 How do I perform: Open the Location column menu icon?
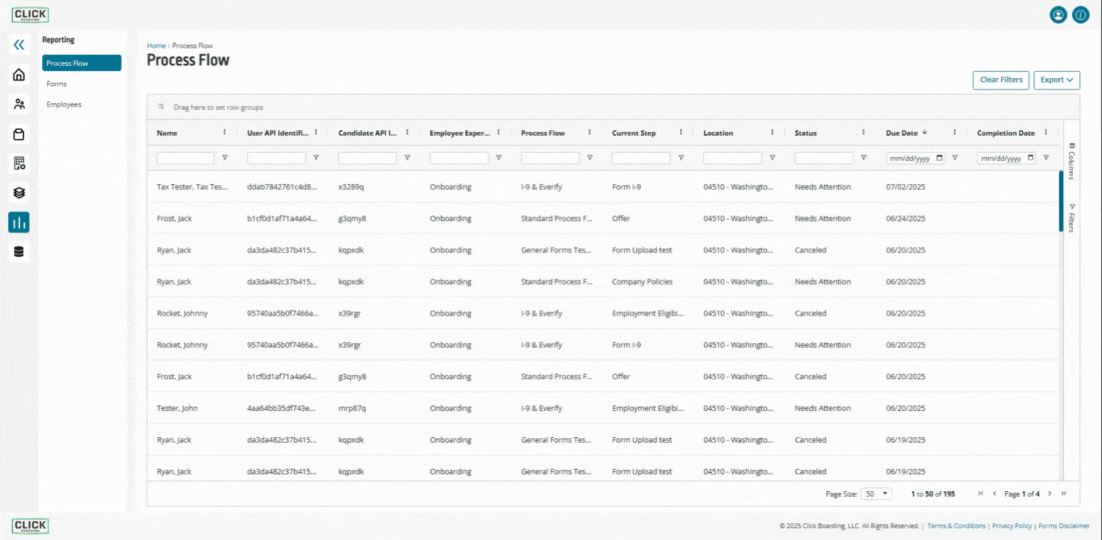(772, 132)
